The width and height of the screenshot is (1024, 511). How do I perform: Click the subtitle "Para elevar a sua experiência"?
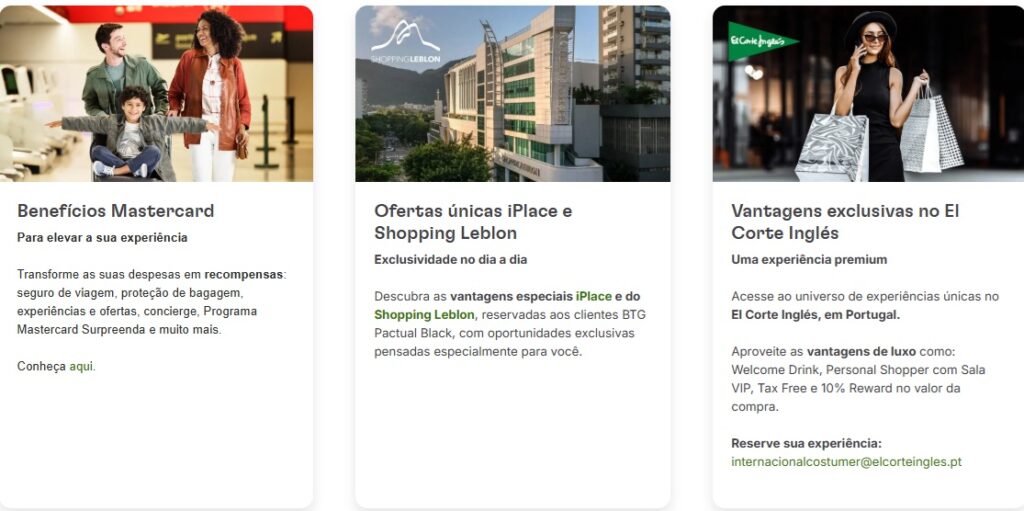pos(102,238)
